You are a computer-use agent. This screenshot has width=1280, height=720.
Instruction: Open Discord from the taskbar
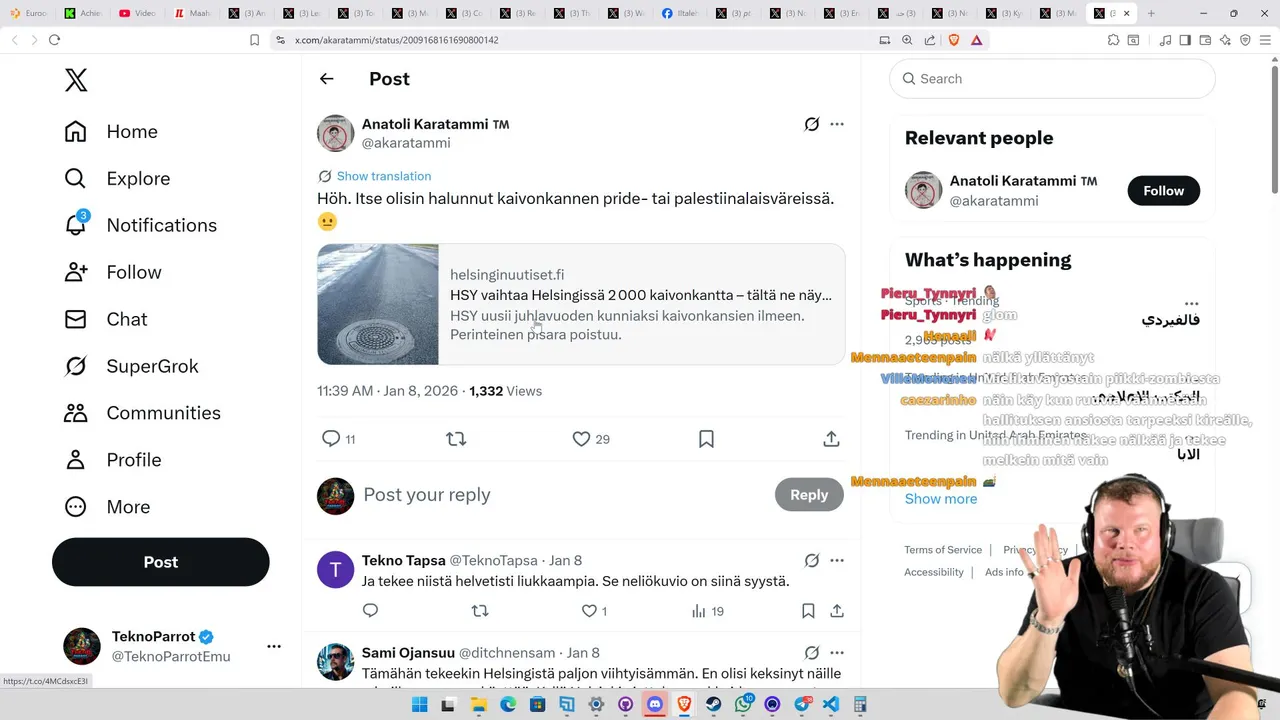(655, 704)
